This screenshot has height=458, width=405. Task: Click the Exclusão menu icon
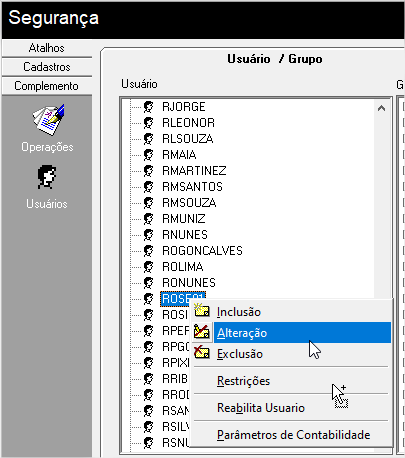tap(202, 352)
